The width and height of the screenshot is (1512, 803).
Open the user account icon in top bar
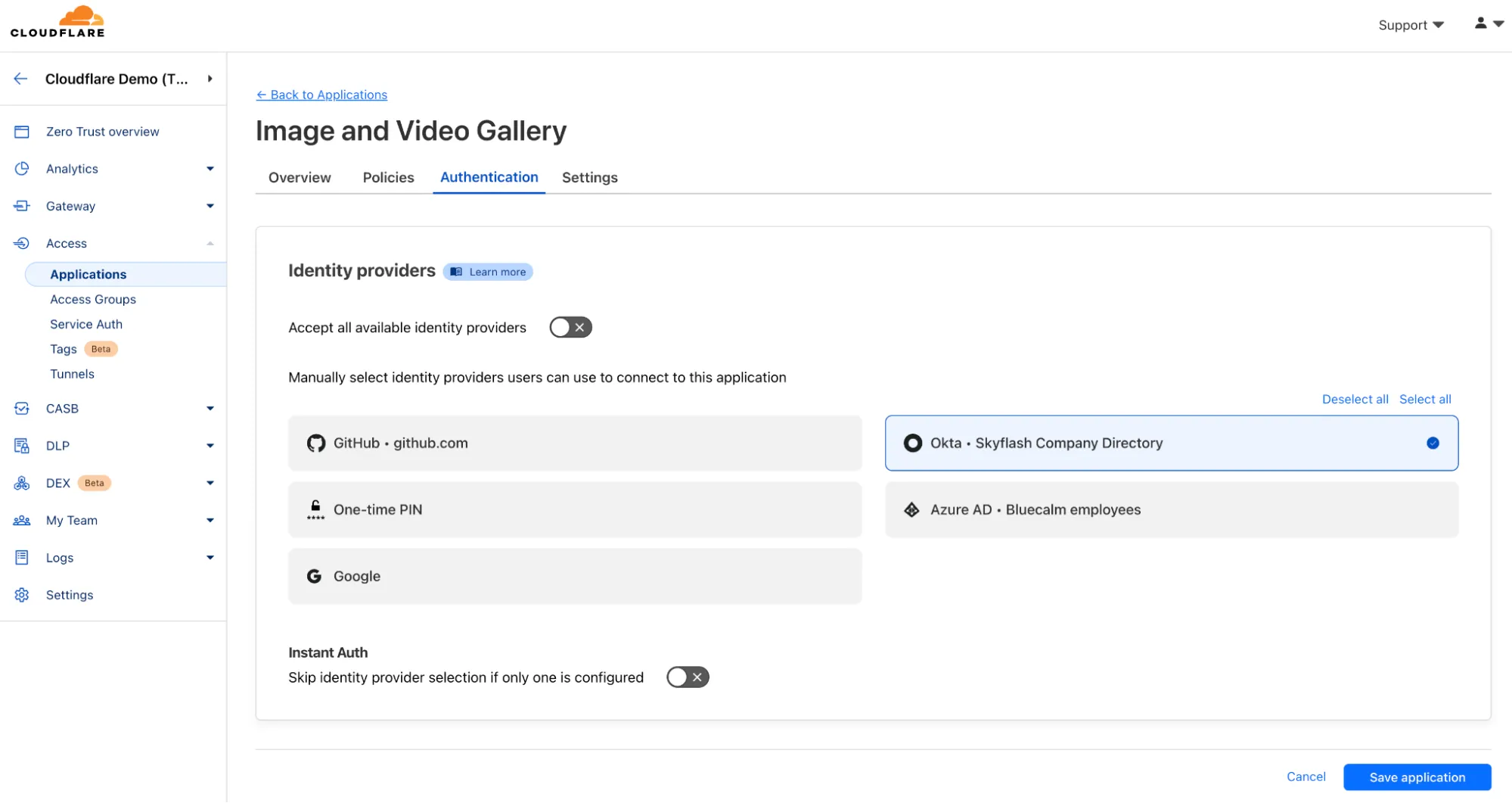pyautogui.click(x=1479, y=23)
